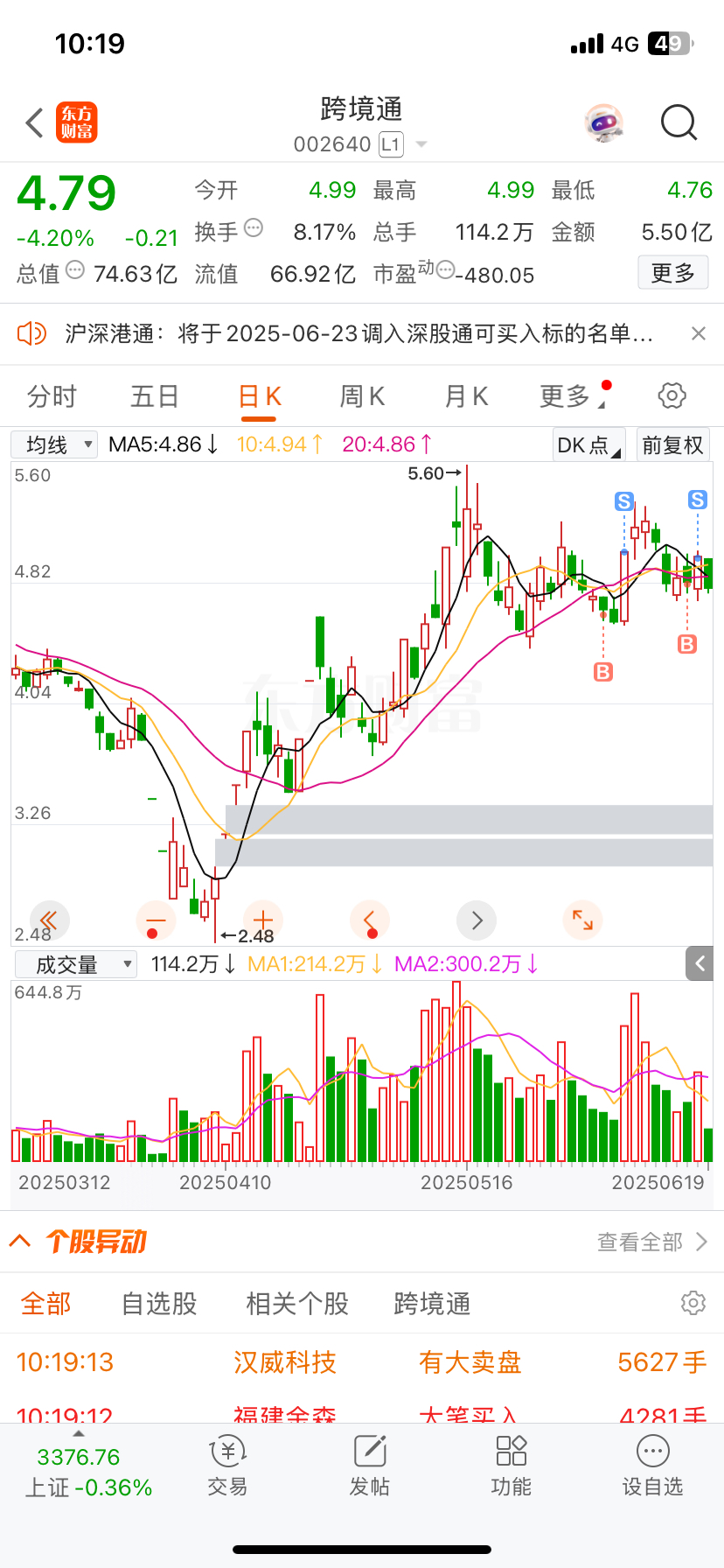Dismiss the announcement banner

point(698,333)
